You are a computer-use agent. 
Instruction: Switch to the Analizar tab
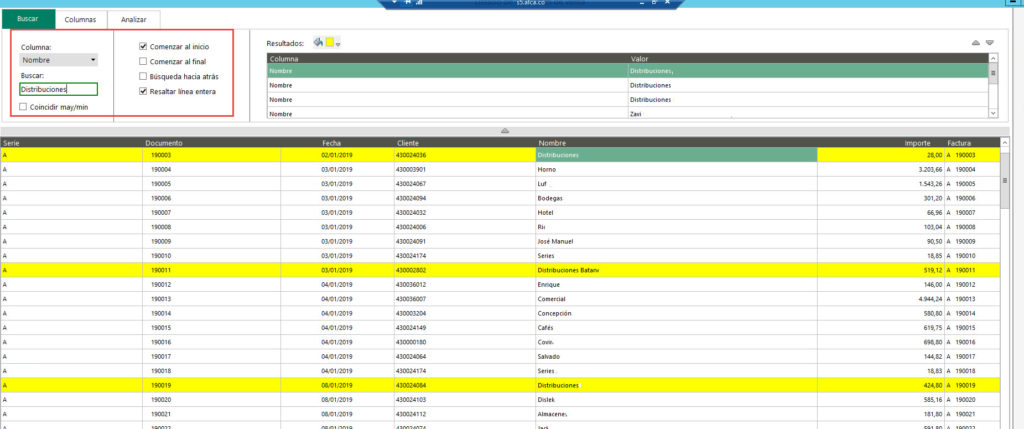134,20
